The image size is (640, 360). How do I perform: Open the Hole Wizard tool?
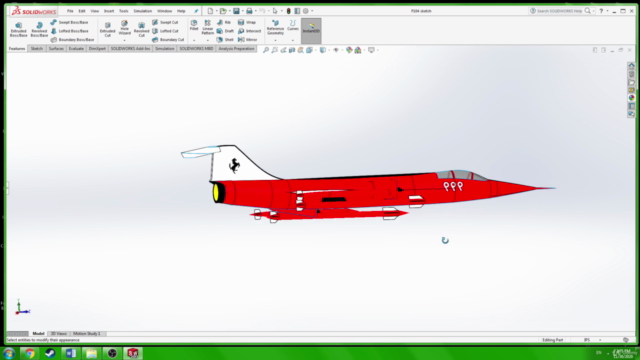[x=124, y=28]
